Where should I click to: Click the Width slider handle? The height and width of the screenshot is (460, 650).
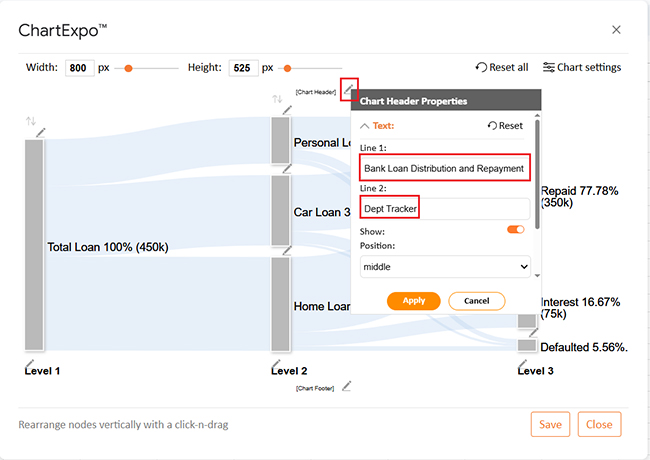(128, 68)
